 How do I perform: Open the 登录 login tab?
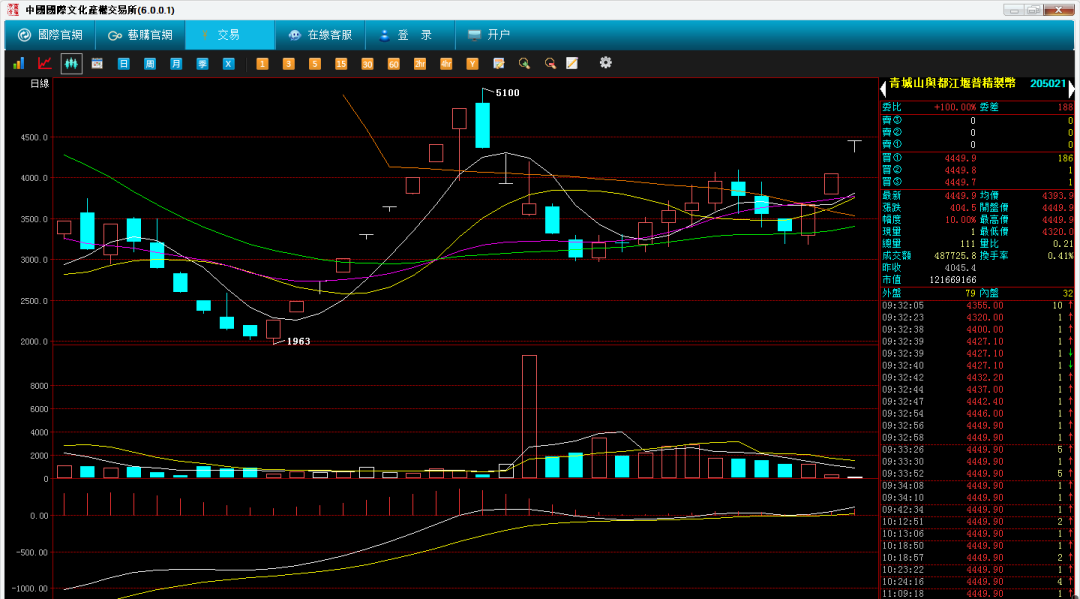[410, 34]
